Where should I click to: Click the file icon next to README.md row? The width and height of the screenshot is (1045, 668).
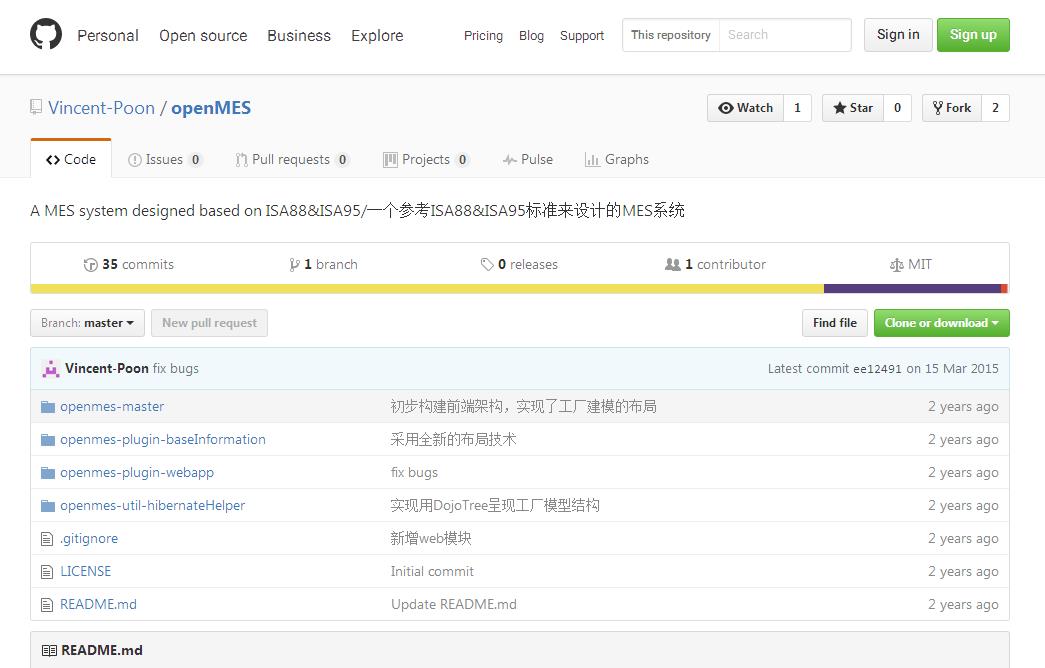(x=47, y=605)
